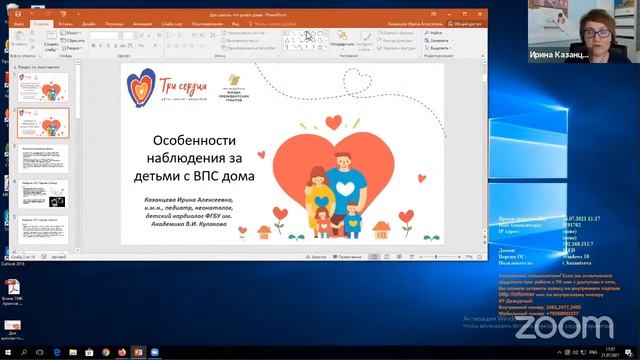Click Упорядочить (Arrange) button
640x360 pixels.
pyautogui.click(x=342, y=40)
